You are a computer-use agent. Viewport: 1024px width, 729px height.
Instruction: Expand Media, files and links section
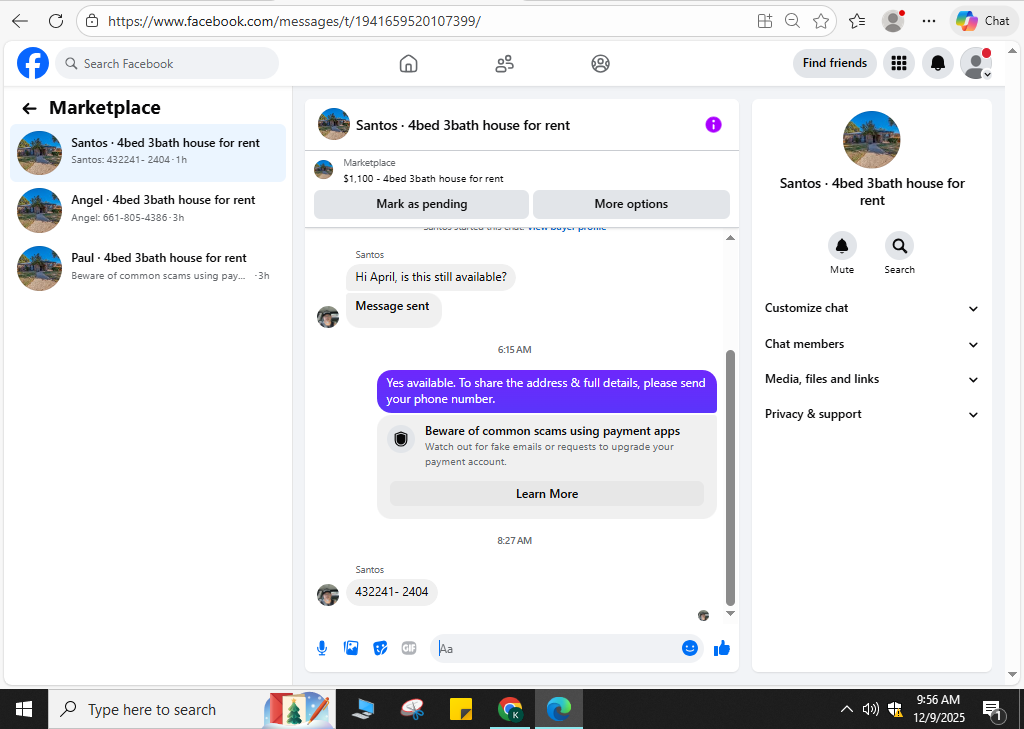point(871,379)
